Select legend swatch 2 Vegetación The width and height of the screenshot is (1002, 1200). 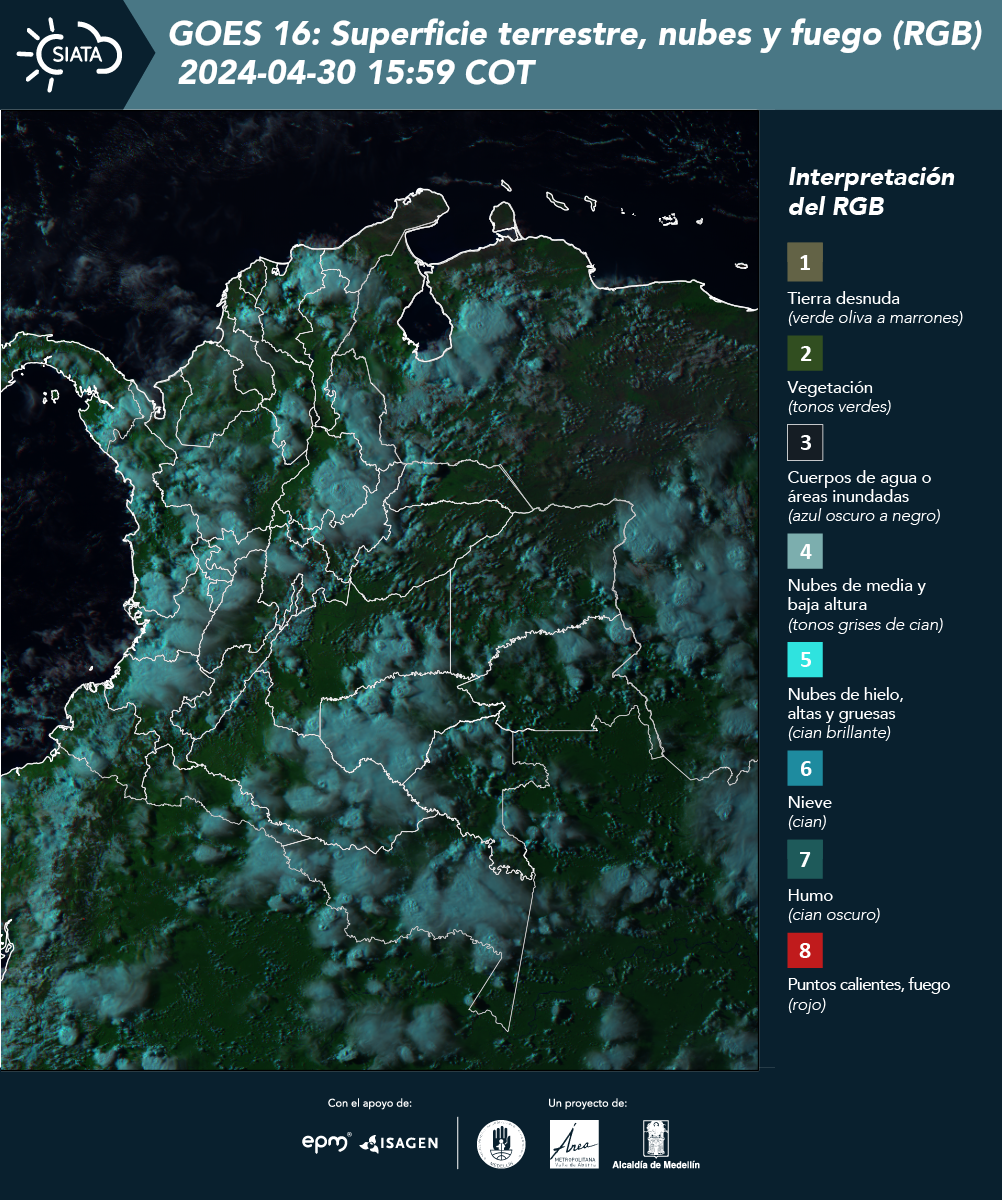(805, 353)
